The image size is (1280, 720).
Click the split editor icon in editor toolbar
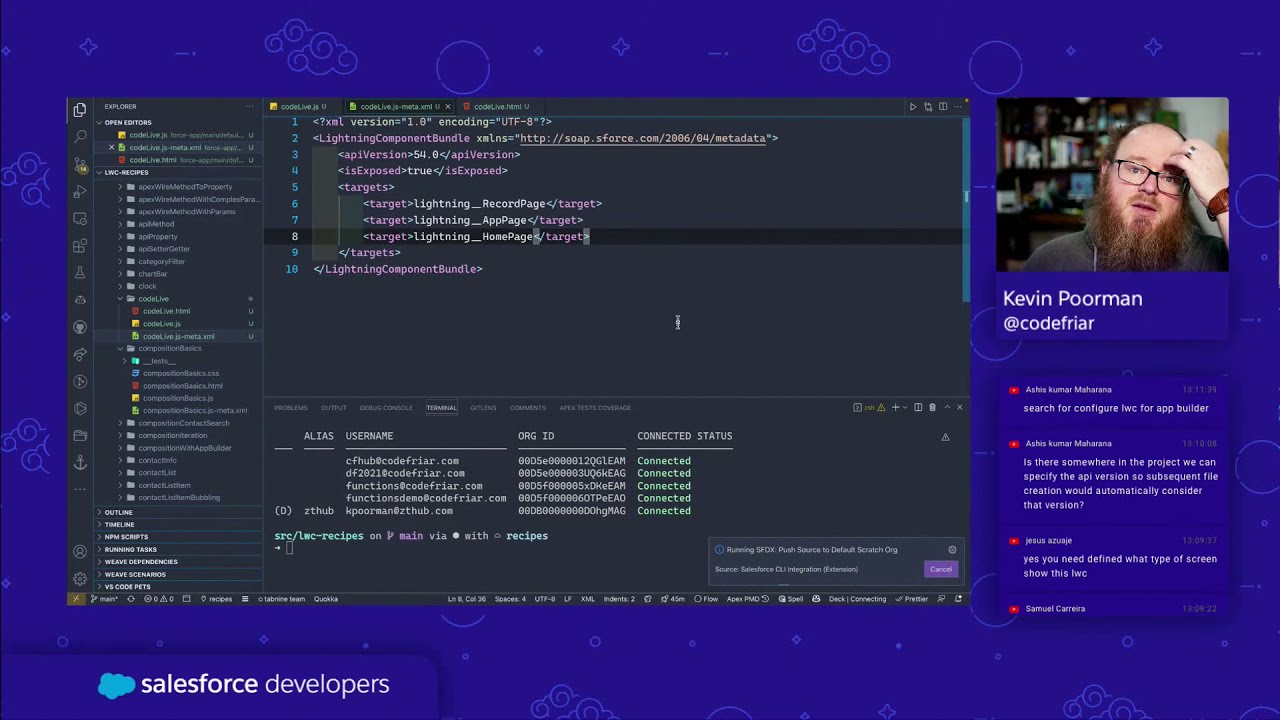(943, 106)
